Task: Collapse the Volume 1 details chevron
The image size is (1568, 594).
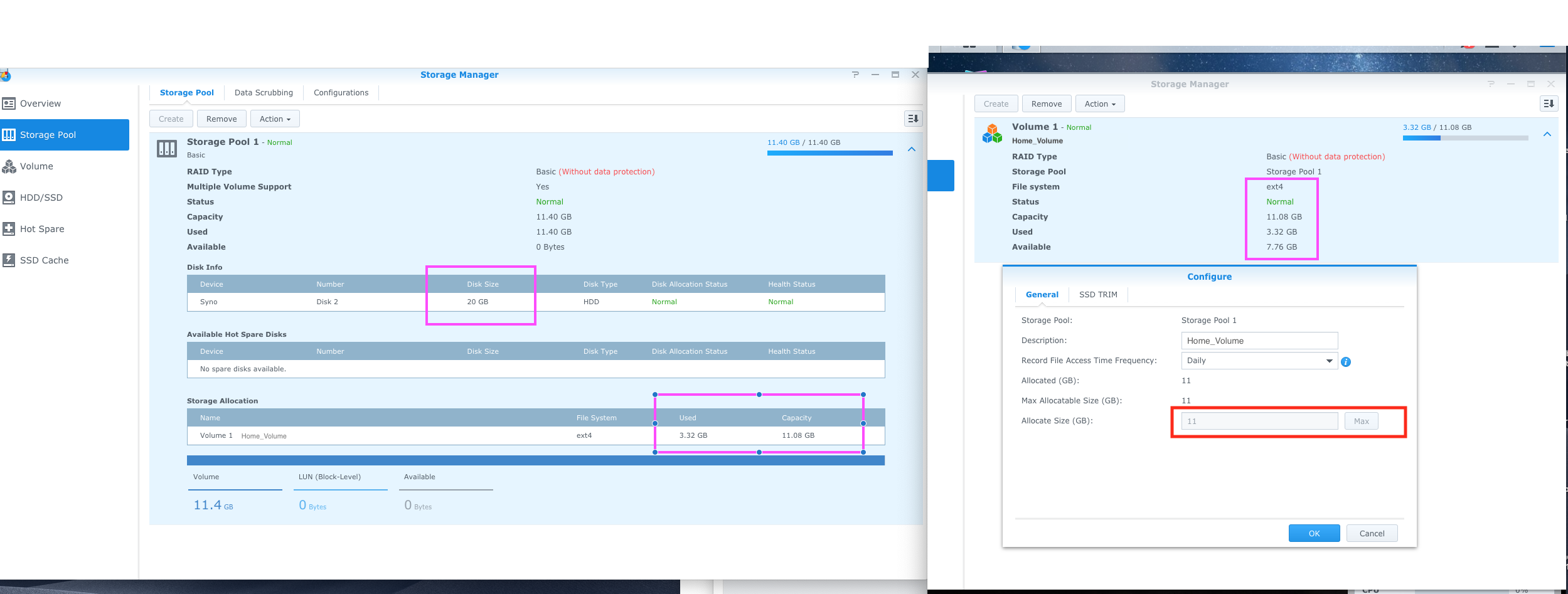Action: (1547, 134)
